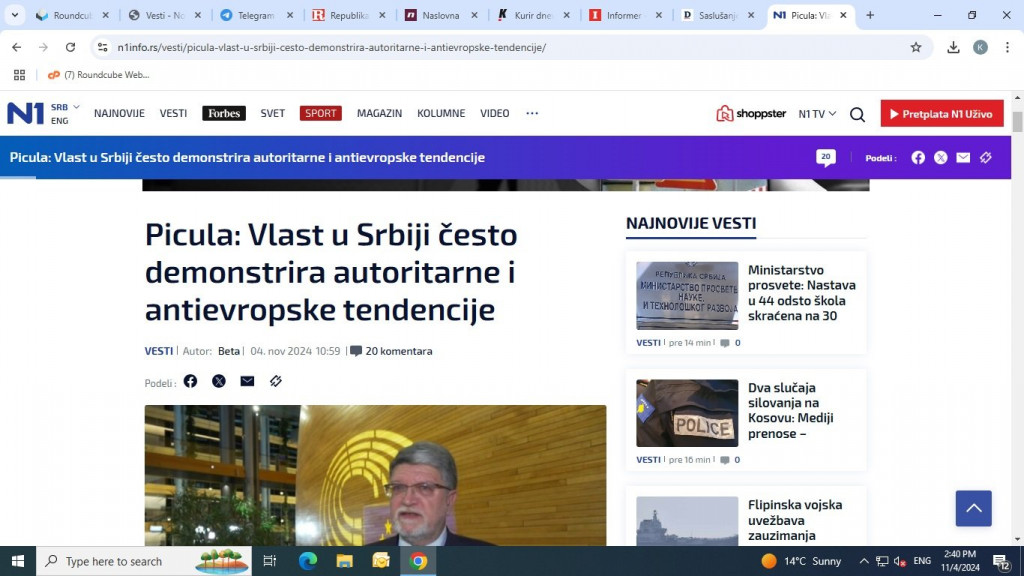Switch to the Forbes section
The image size is (1024, 576).
coord(223,113)
